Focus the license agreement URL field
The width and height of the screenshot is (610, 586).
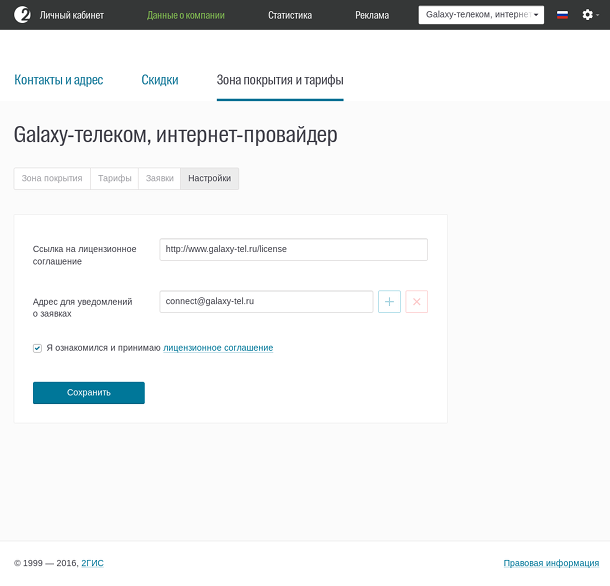pos(294,249)
